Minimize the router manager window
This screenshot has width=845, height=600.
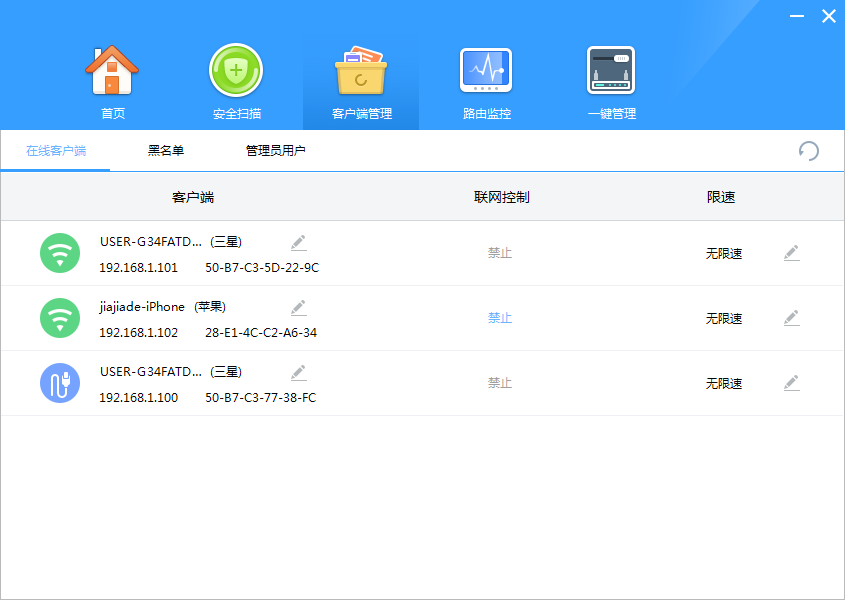click(796, 16)
